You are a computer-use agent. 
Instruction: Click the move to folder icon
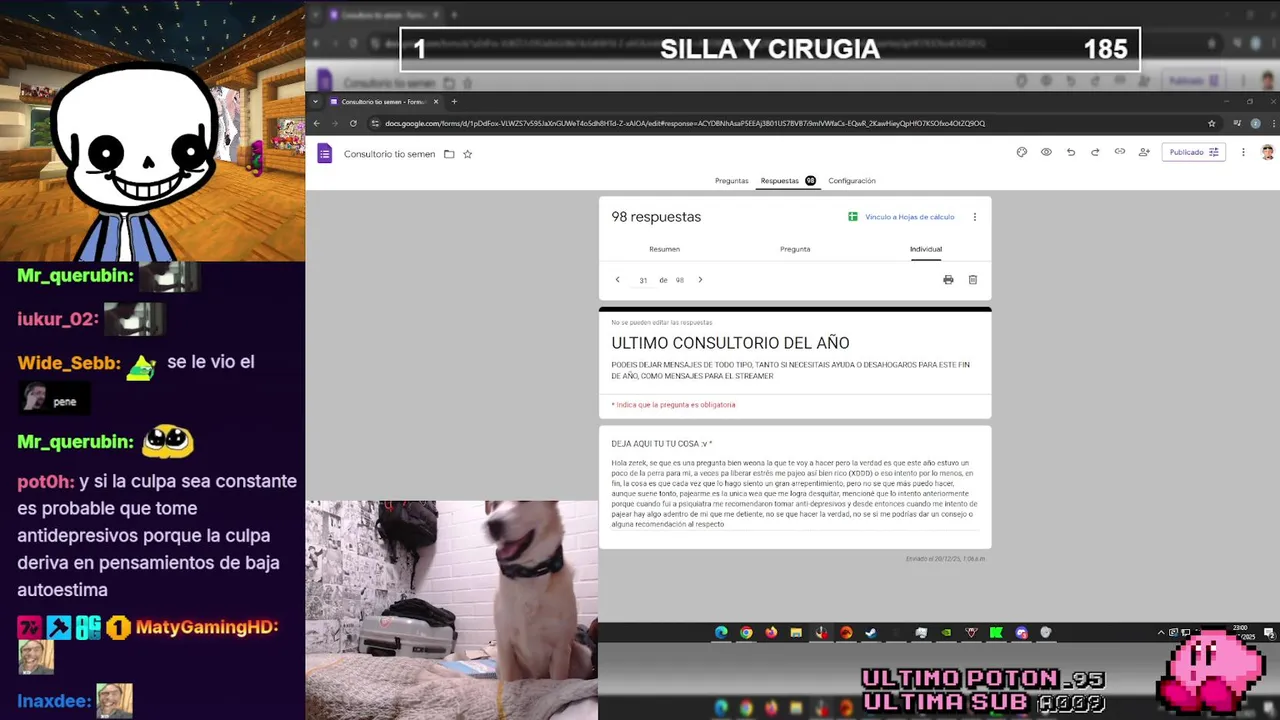click(449, 154)
